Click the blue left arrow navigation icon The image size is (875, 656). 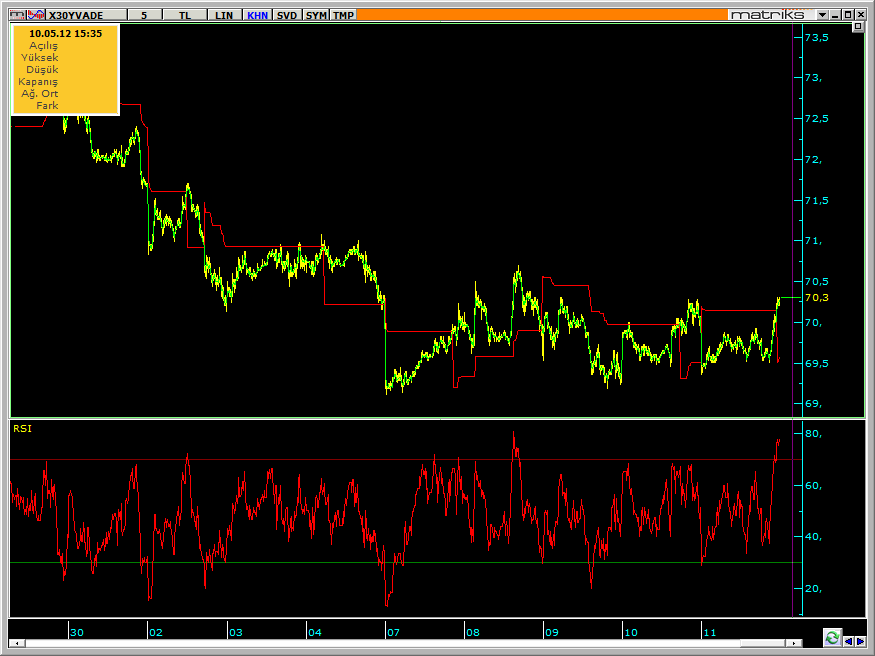[848, 641]
